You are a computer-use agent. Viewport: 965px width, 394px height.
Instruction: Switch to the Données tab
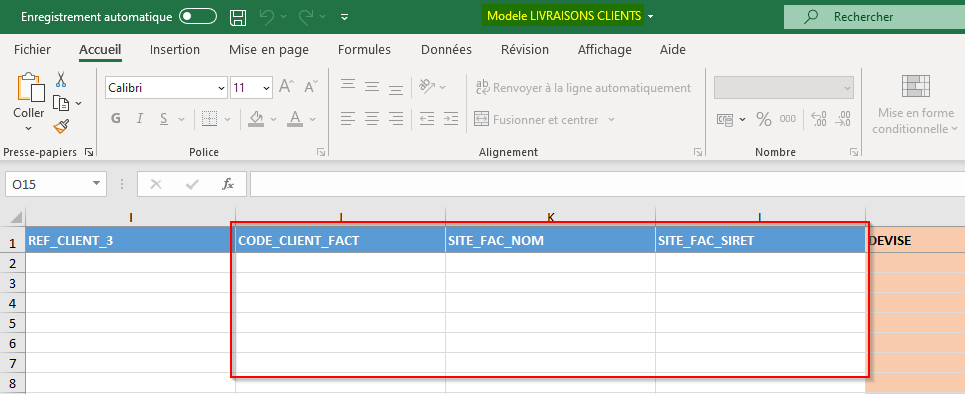click(446, 50)
